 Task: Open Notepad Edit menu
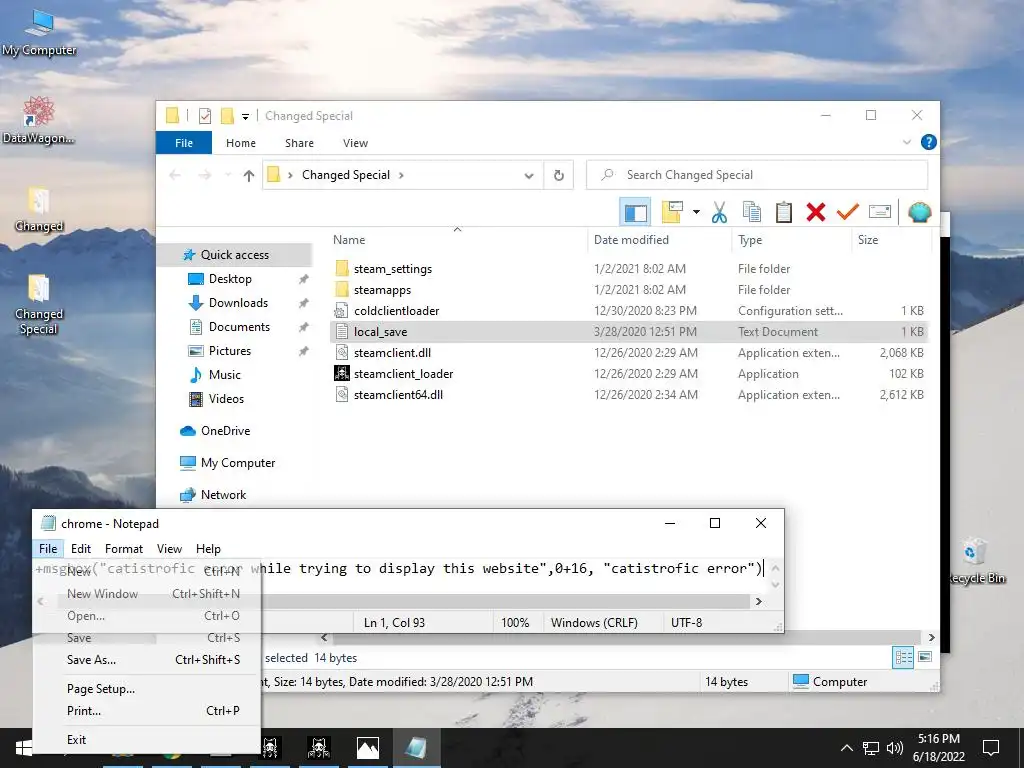pos(81,549)
